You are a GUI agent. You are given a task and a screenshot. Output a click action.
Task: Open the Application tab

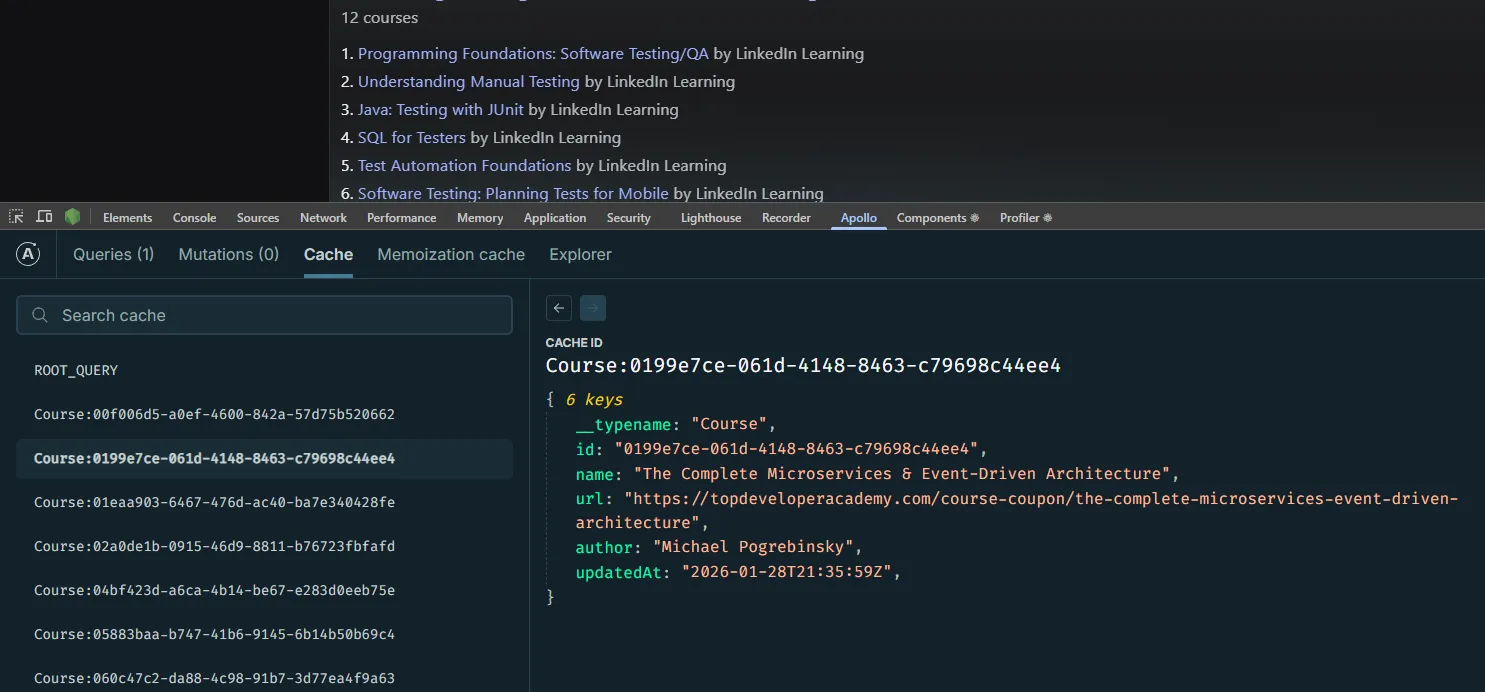(555, 218)
